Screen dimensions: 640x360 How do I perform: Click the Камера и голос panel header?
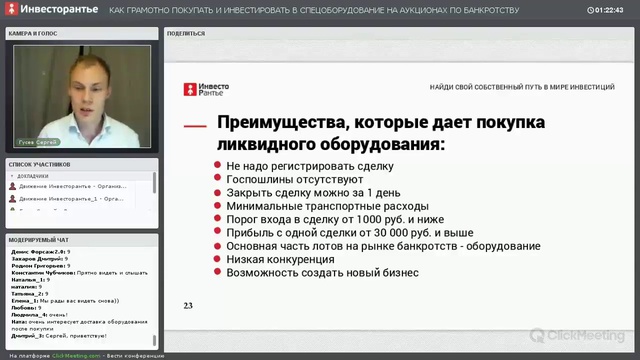pyautogui.click(x=82, y=33)
